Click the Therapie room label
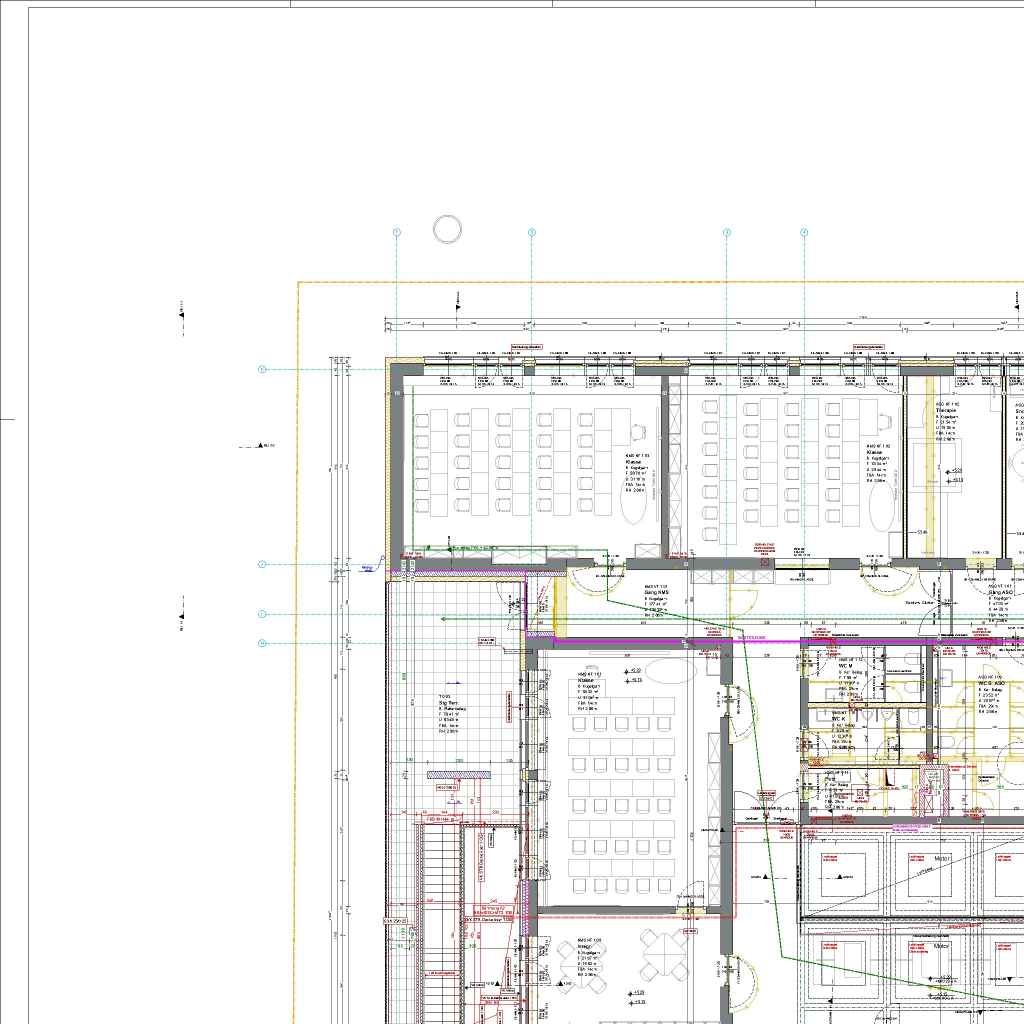Screen dimensions: 1024x1024 click(x=946, y=411)
